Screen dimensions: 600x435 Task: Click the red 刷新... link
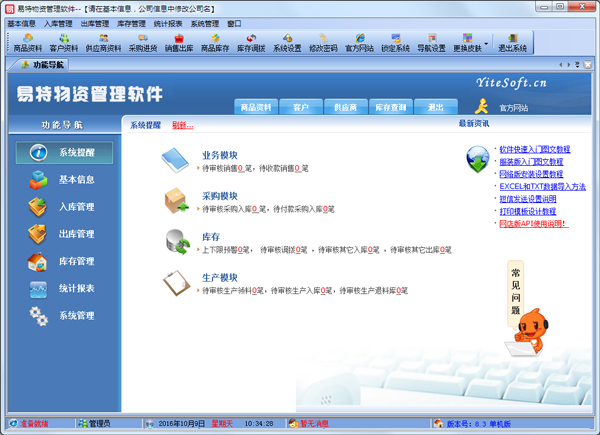click(183, 125)
